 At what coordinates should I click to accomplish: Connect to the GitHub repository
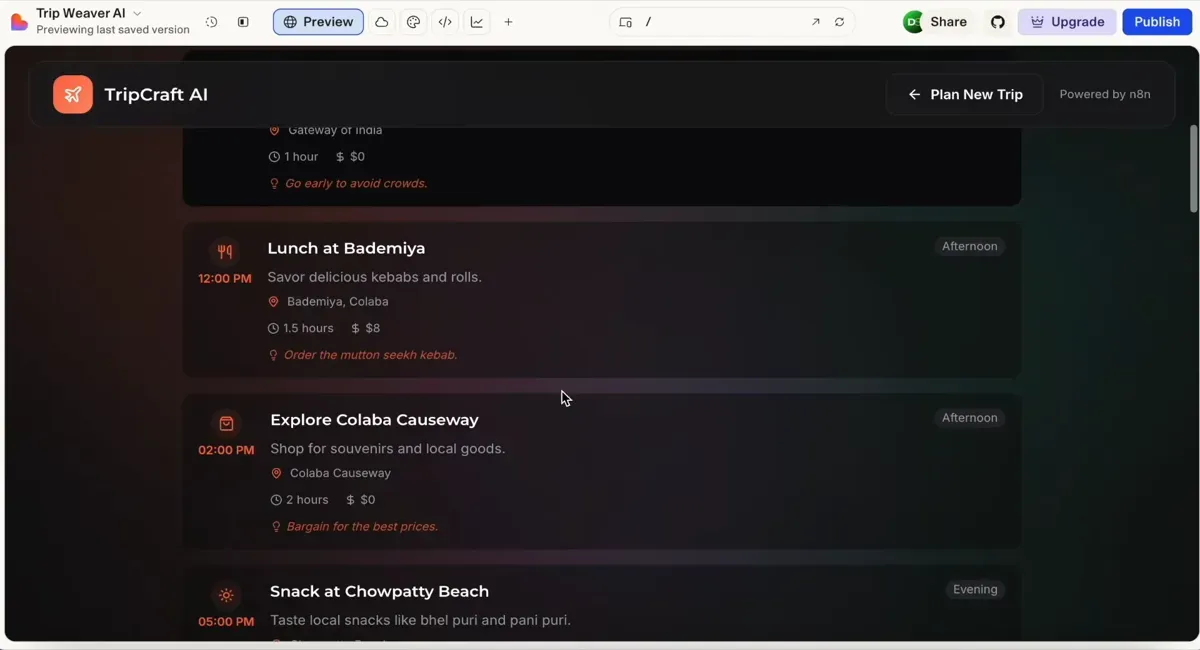tap(997, 21)
